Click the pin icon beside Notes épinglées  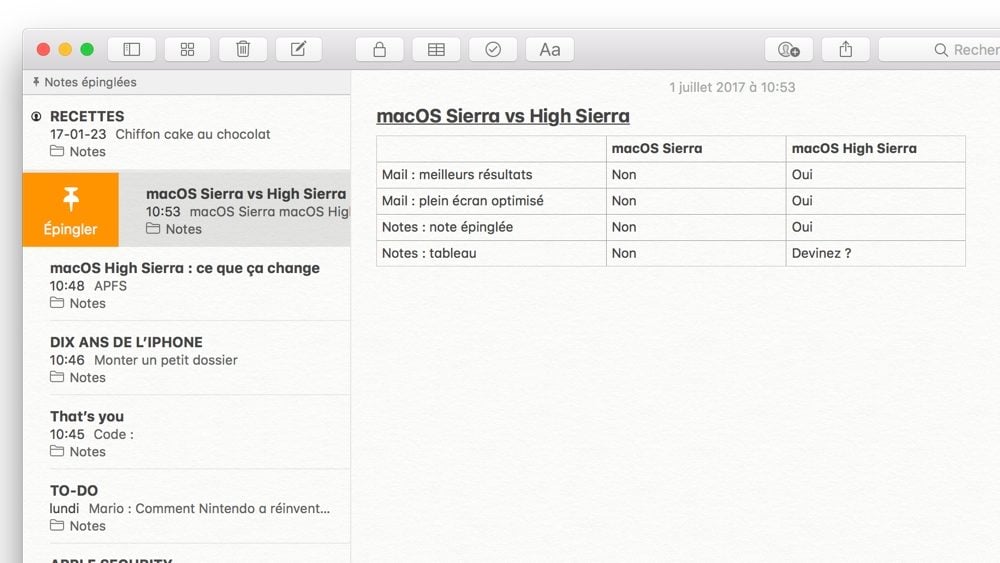tap(36, 82)
